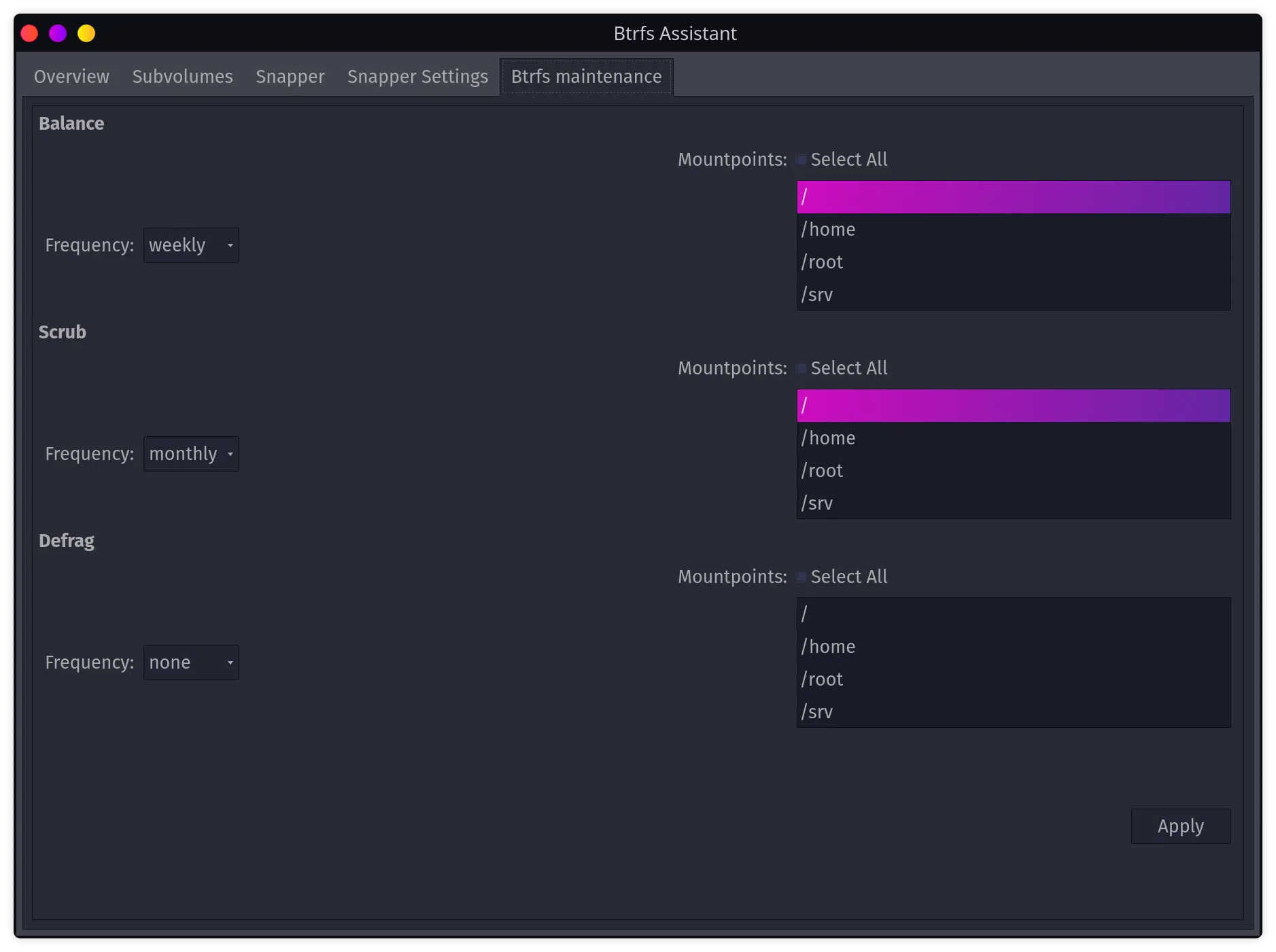The image size is (1276, 952).
Task: Select the / mountpoint in Defrag list
Action: point(1014,614)
